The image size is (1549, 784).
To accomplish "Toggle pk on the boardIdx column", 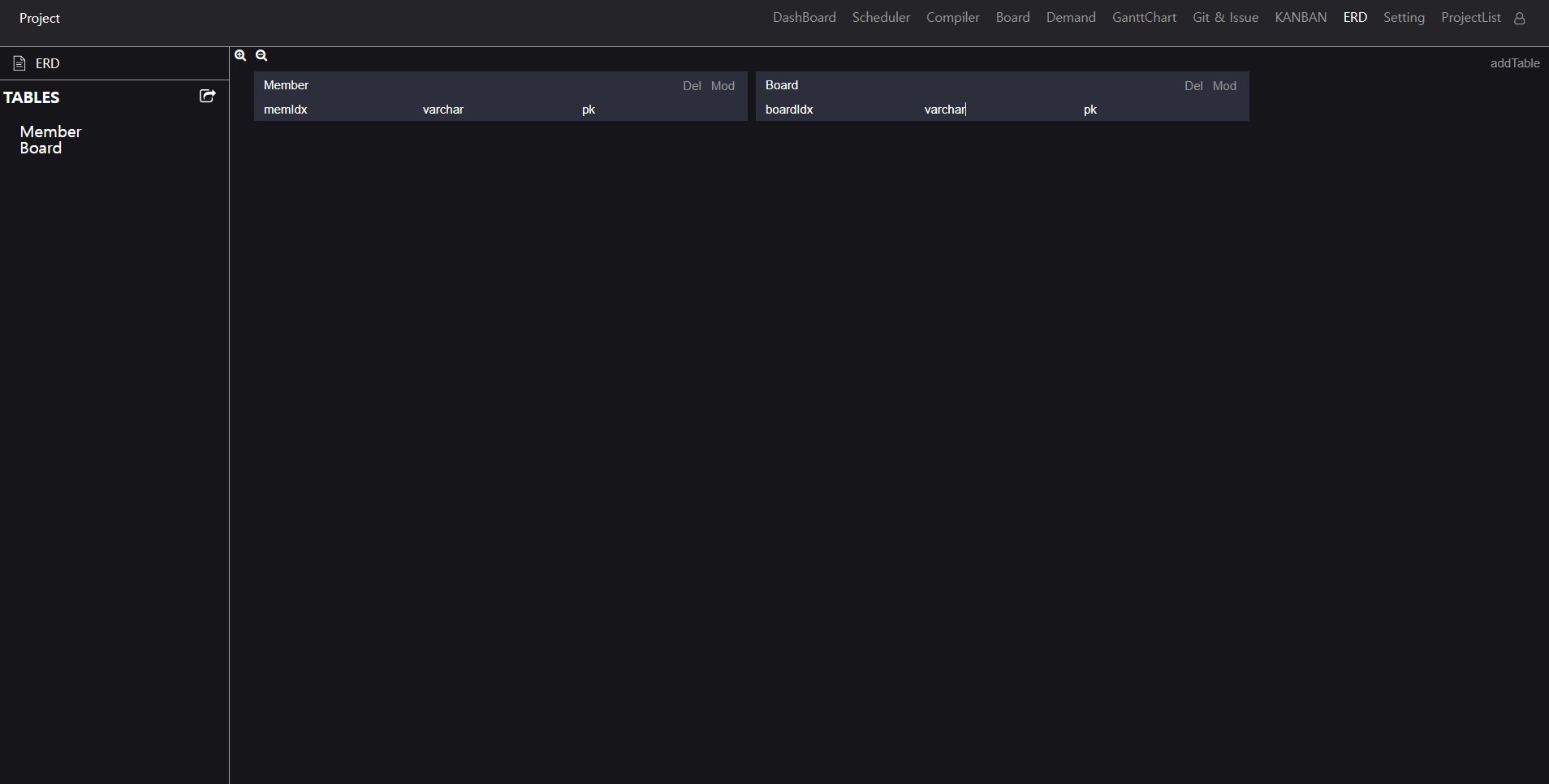I will (1089, 110).
